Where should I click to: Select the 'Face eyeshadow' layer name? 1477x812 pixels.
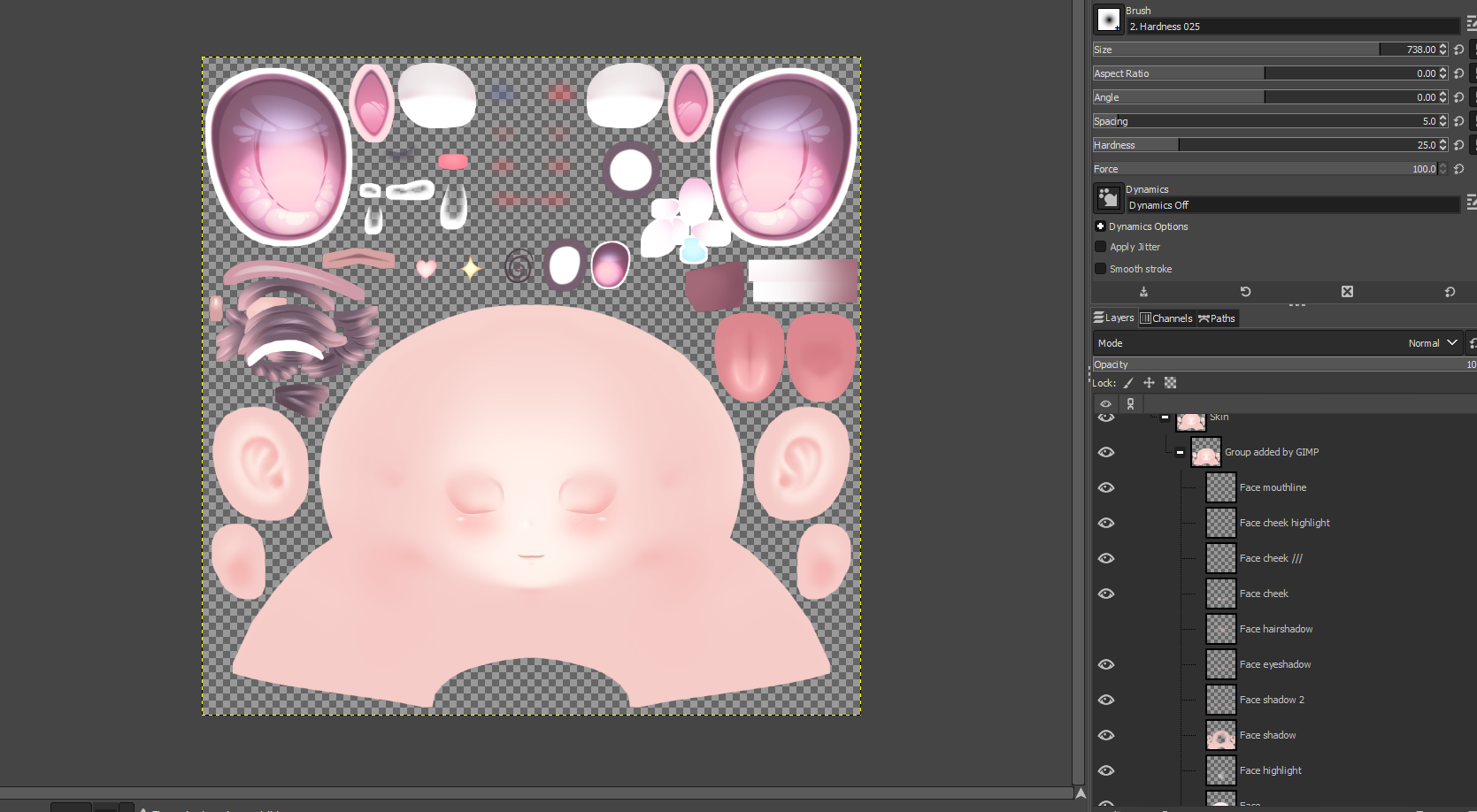[x=1275, y=664]
